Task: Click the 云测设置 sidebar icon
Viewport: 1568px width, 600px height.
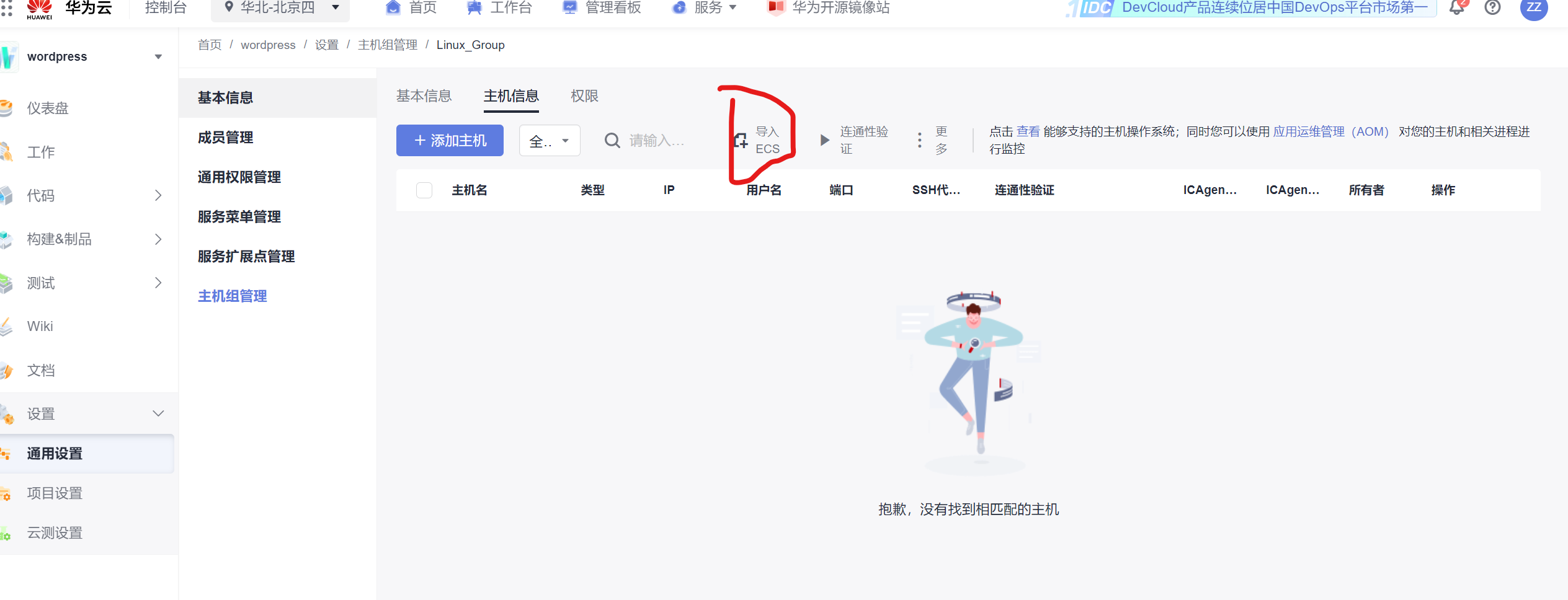Action: coord(6,533)
